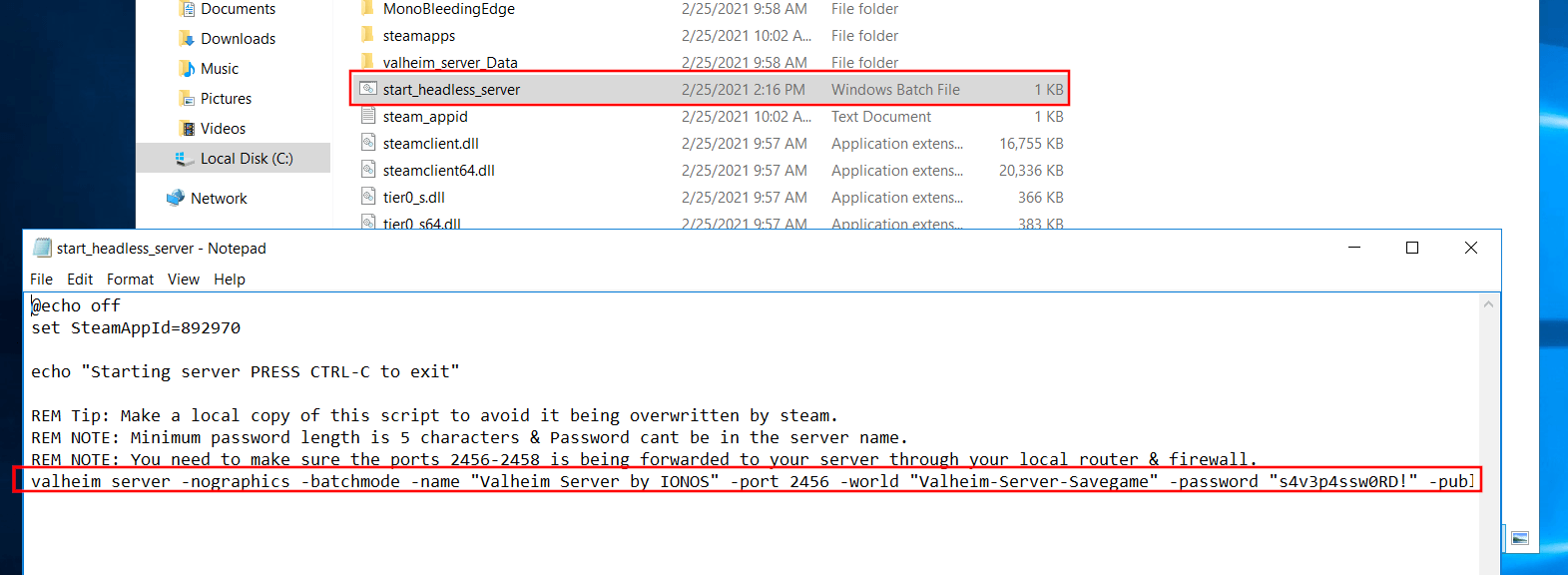Click the Windows Batch File type cell
1568x575 pixels.
pos(895,90)
